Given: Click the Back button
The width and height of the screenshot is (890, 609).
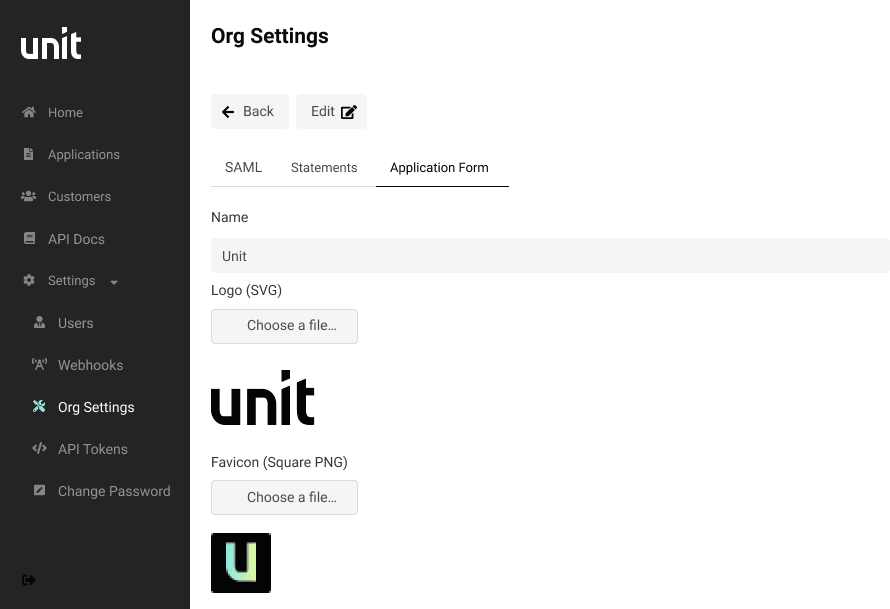Looking at the screenshot, I should 249,111.
